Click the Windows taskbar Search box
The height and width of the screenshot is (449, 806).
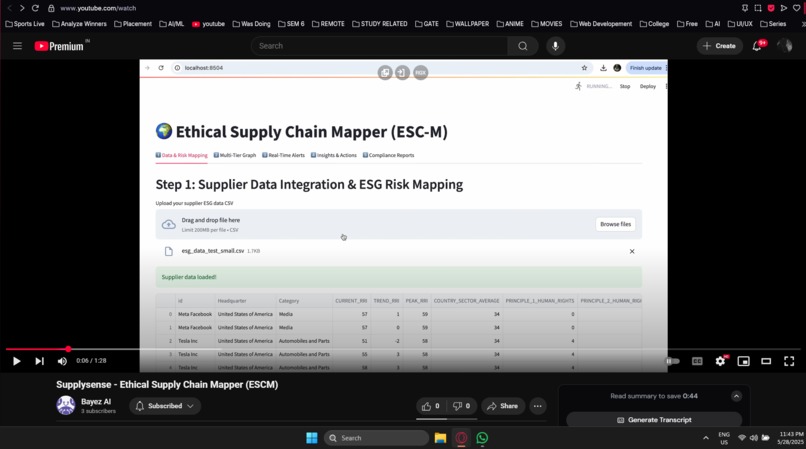[376, 438]
